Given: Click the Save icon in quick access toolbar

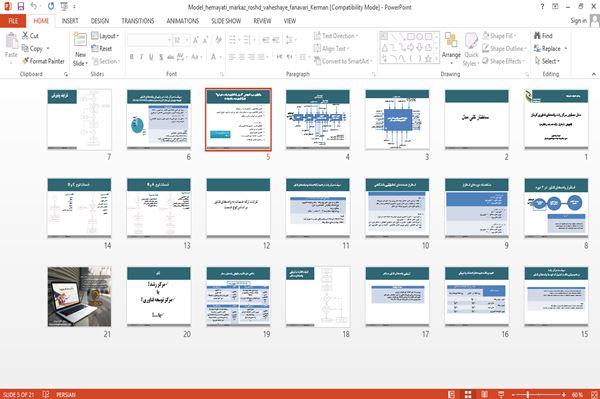Looking at the screenshot, I should (x=21, y=6).
